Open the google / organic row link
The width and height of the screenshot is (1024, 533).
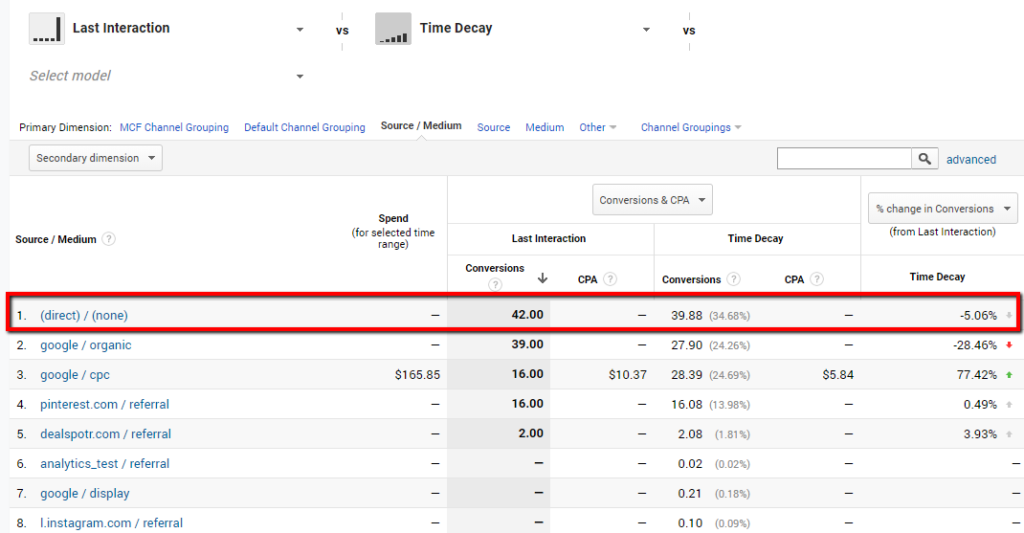pyautogui.click(x=85, y=345)
